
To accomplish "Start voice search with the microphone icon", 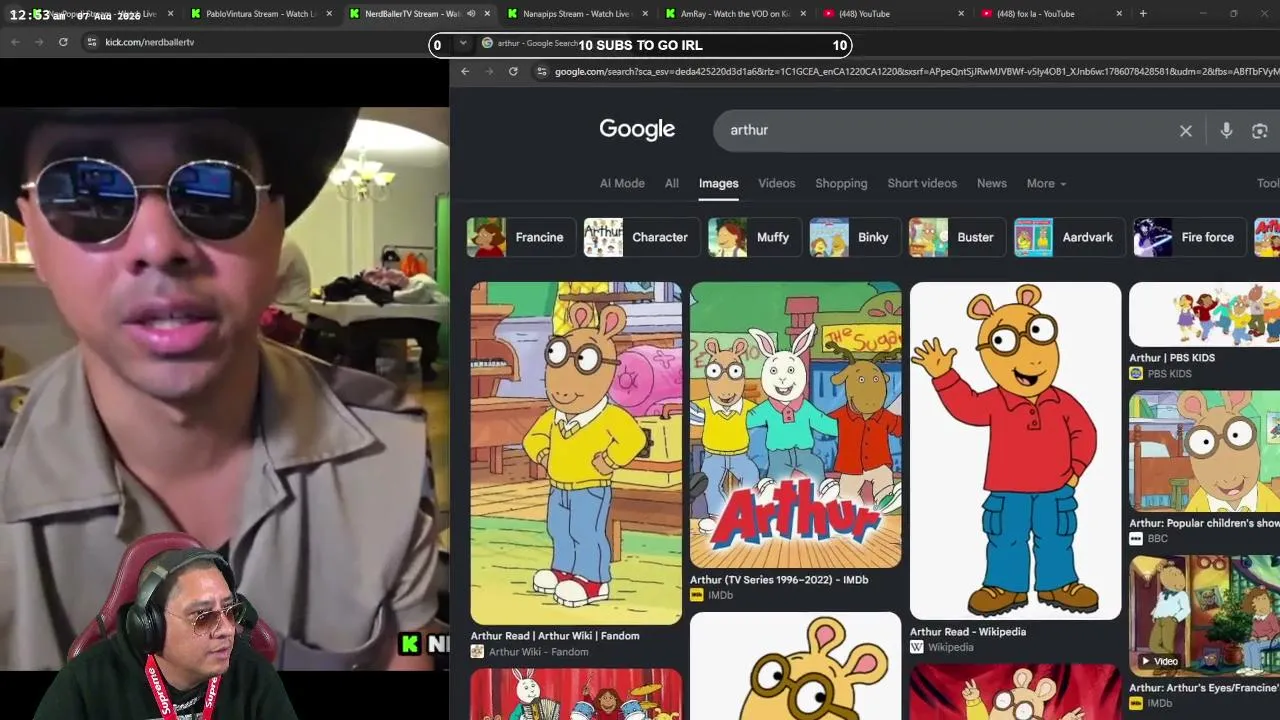I will (x=1226, y=131).
